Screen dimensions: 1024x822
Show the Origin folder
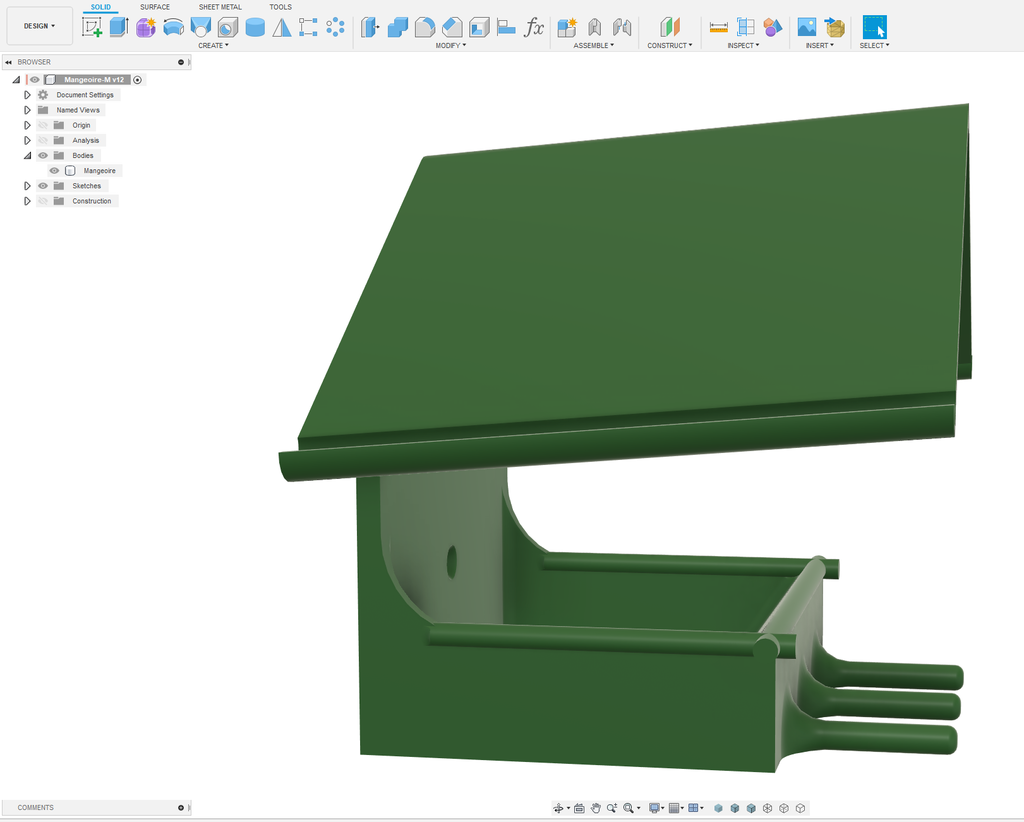(43, 126)
